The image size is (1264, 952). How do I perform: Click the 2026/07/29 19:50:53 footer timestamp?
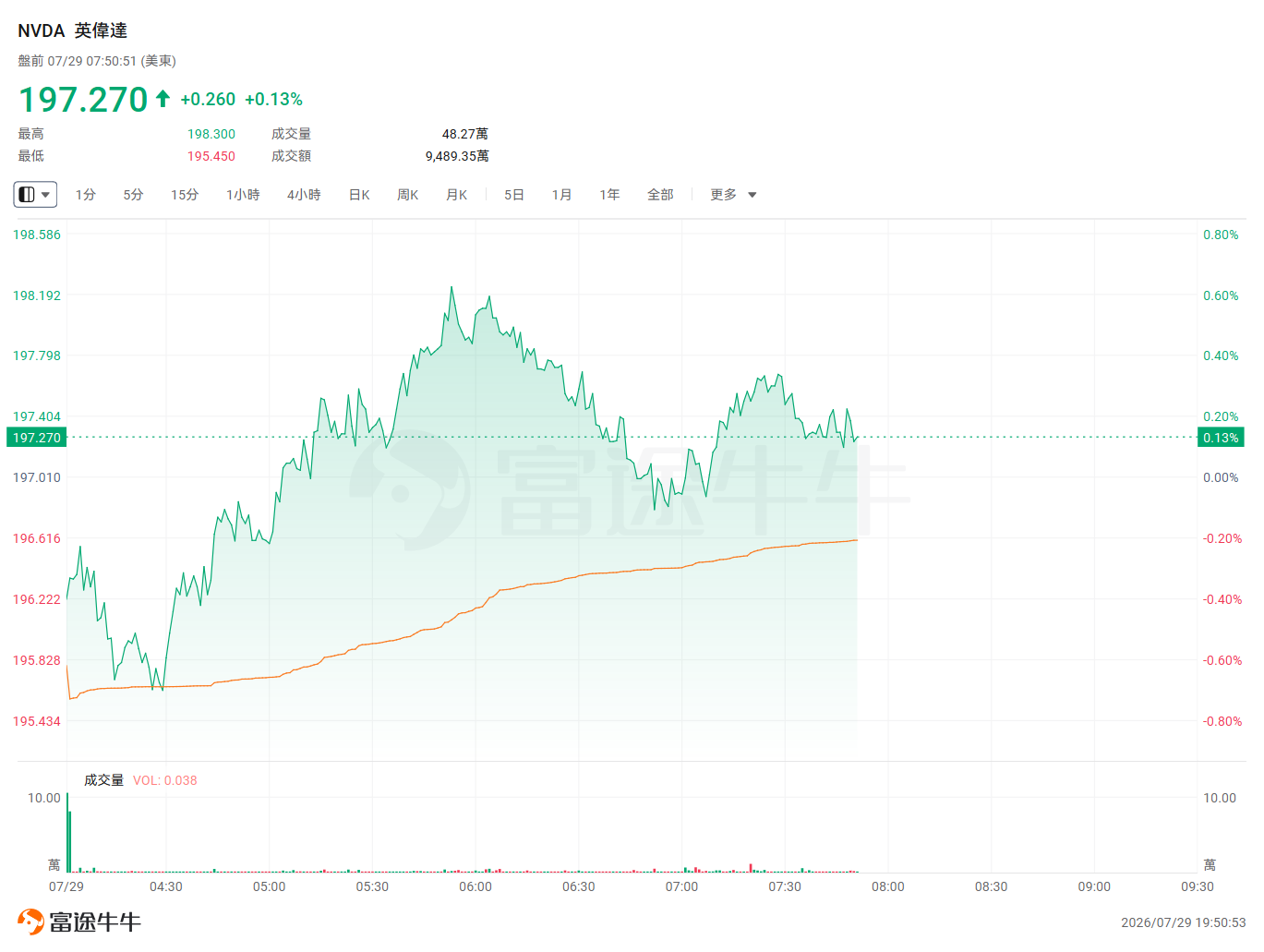(1184, 922)
